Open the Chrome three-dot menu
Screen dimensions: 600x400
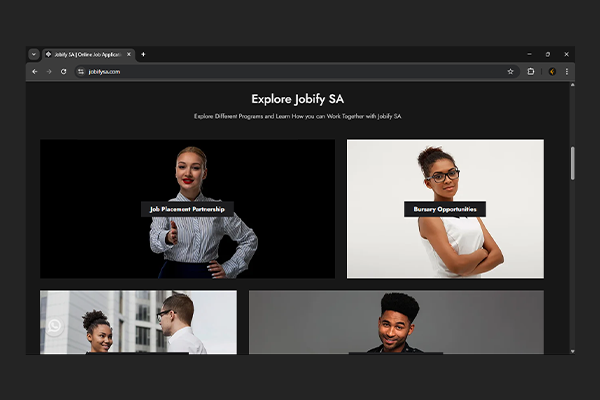coord(567,72)
